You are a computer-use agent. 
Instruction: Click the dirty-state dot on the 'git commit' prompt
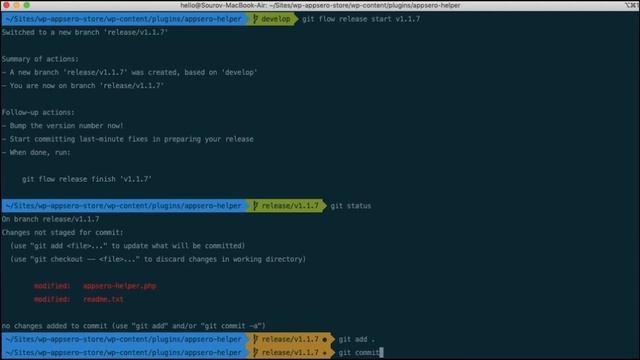325,353
